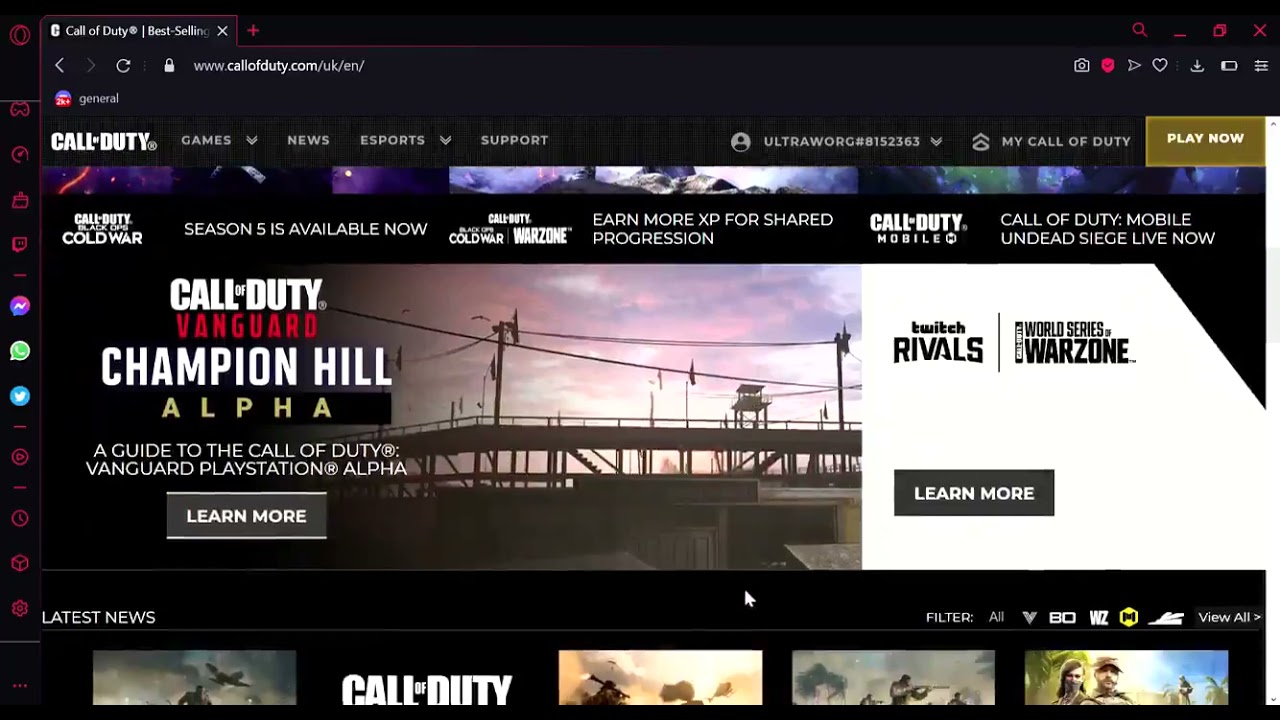
Task: Open Mobile Undead Siege Live Now link
Action: click(x=1107, y=229)
